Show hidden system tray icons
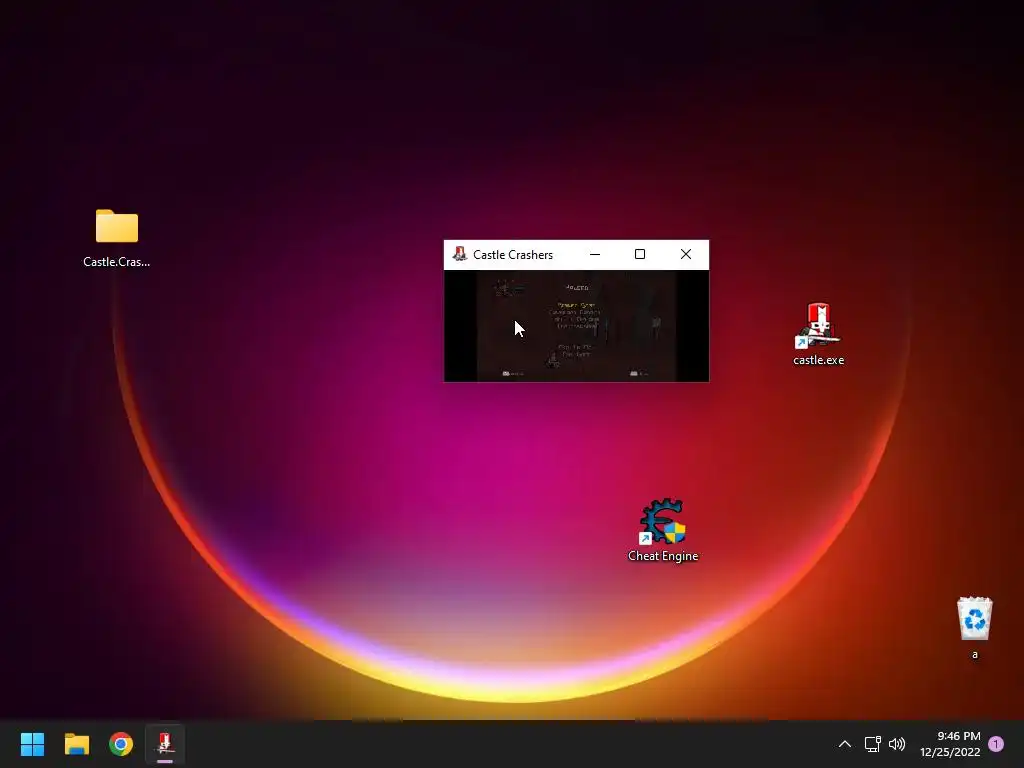 844,744
